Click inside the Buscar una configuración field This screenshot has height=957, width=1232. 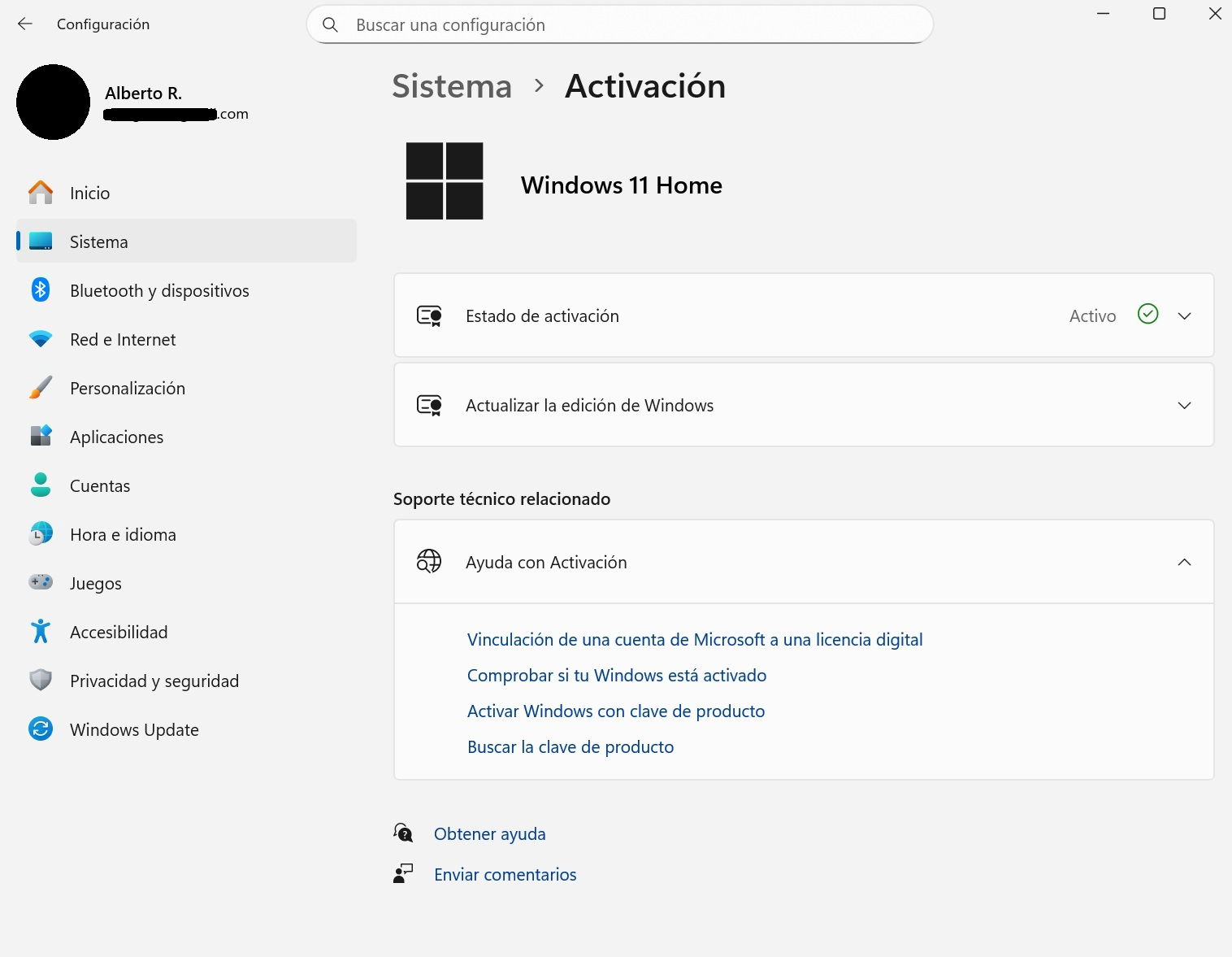569,24
